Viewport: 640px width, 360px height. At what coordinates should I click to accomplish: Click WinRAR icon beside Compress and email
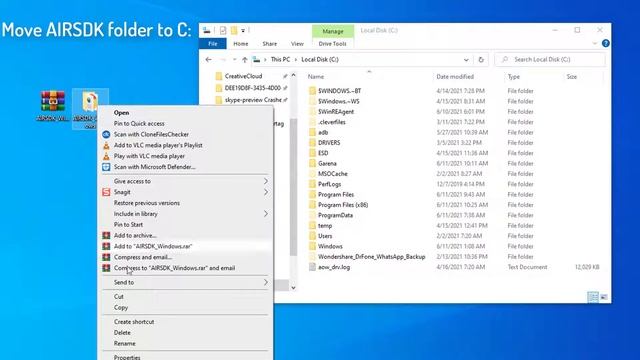coord(106,257)
